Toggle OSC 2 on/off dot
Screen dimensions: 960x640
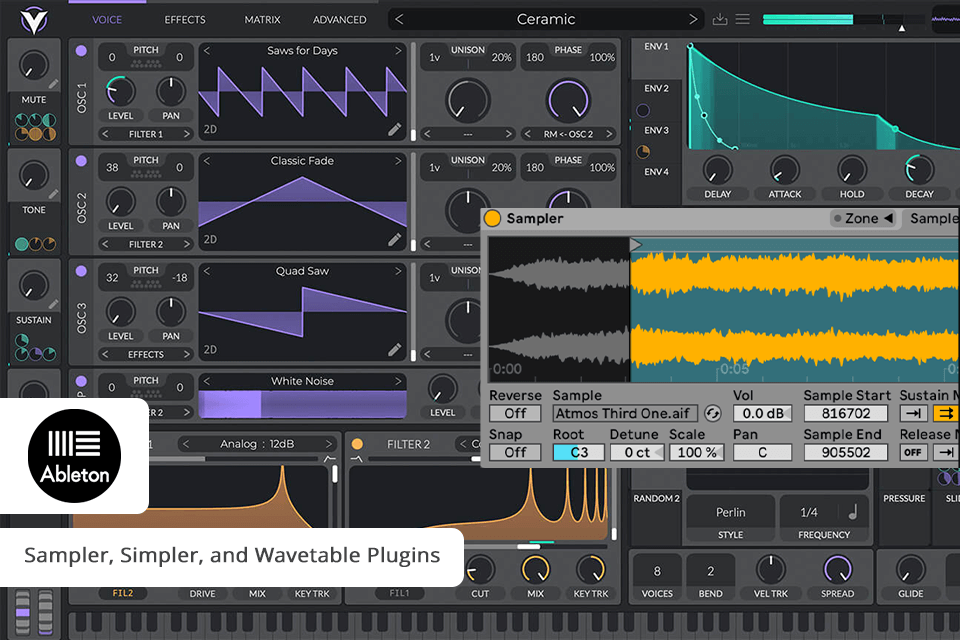click(x=81, y=161)
